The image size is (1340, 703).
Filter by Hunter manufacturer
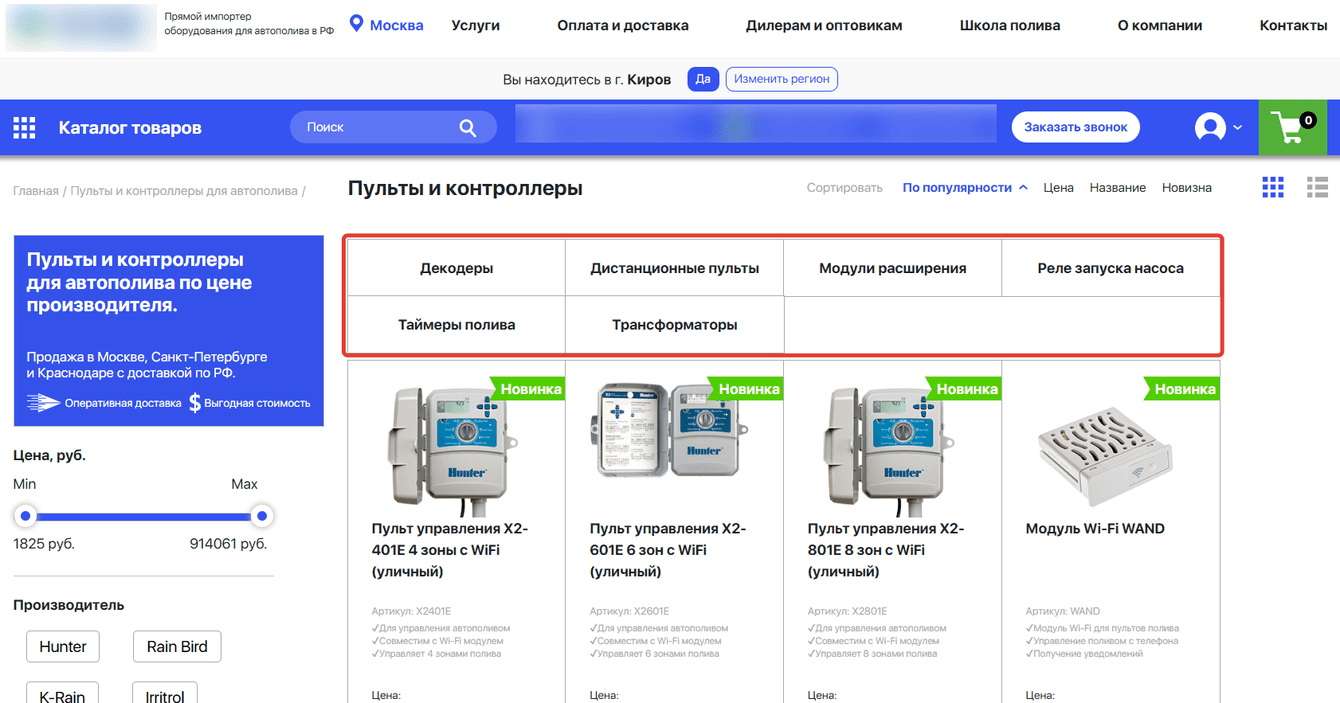(63, 647)
